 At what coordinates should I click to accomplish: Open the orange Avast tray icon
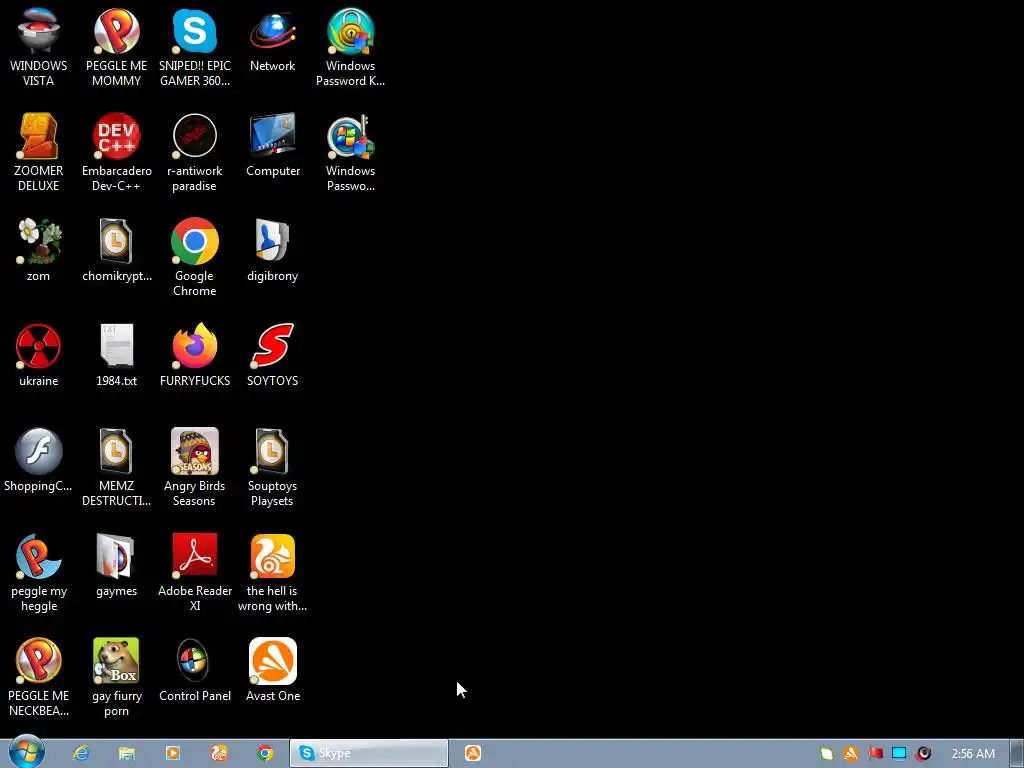coord(850,754)
